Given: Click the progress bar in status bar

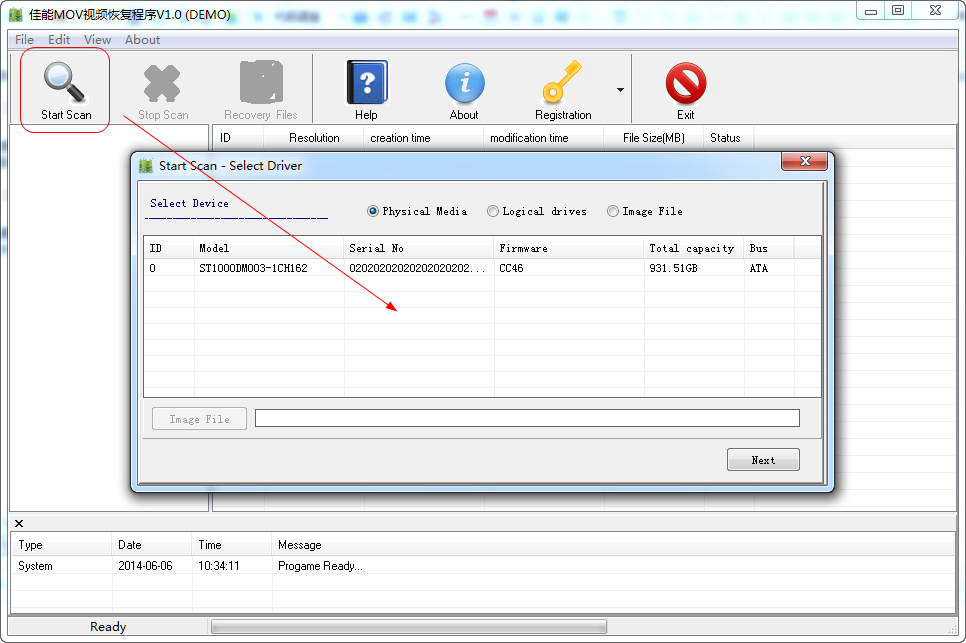Looking at the screenshot, I should click(x=409, y=627).
